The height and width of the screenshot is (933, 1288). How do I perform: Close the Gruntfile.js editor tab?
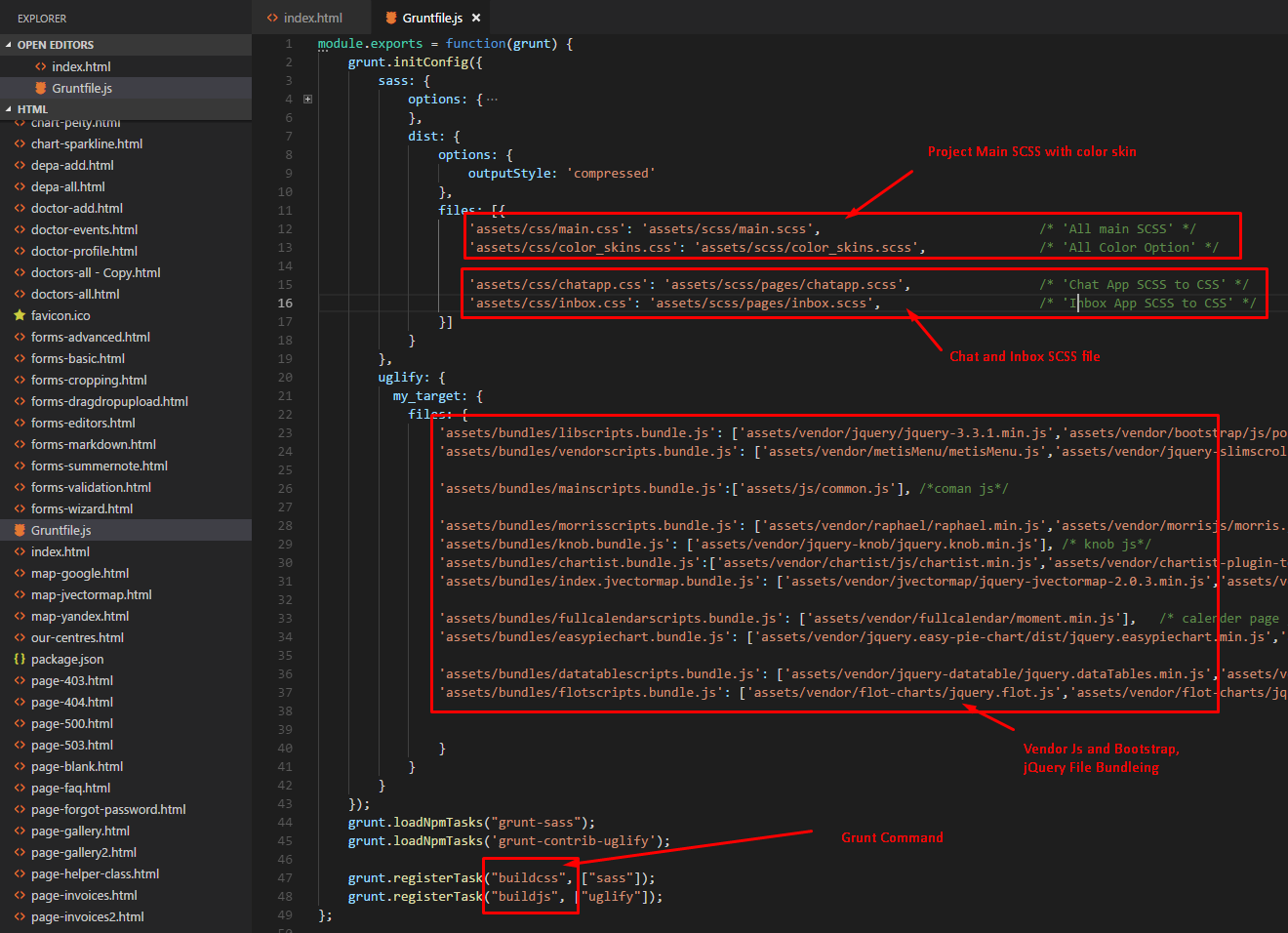(476, 18)
